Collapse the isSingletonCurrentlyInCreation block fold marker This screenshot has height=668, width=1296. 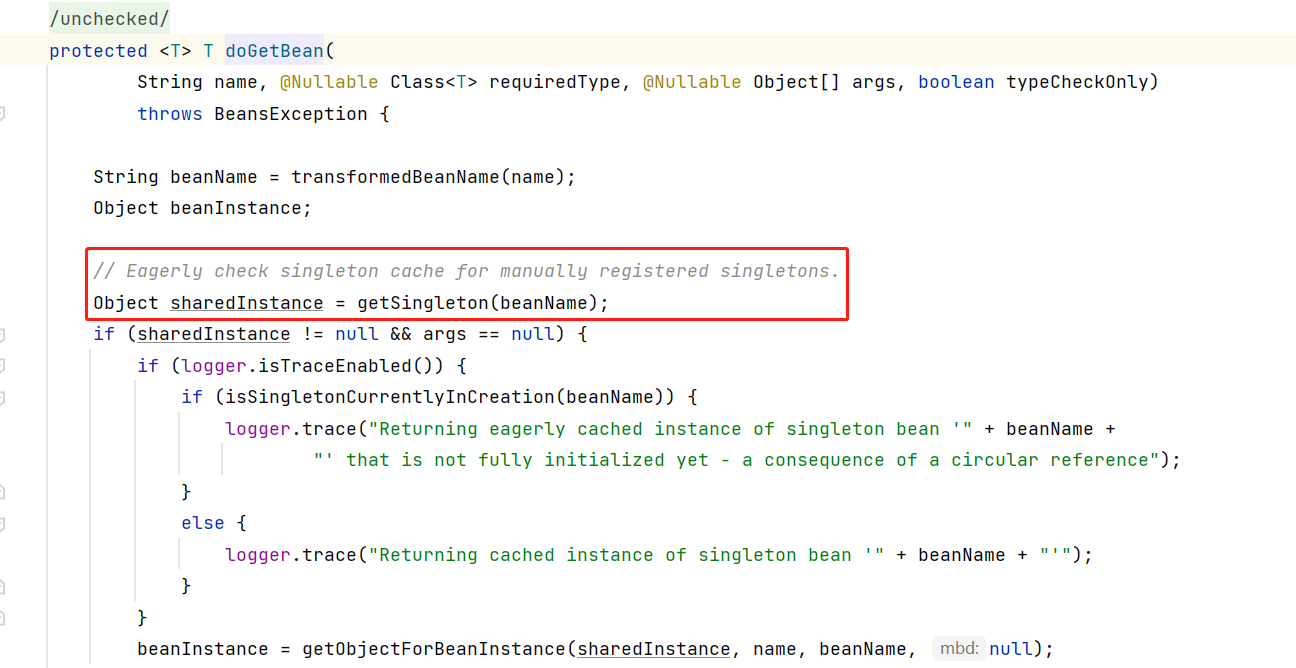pyautogui.click(x=2, y=397)
